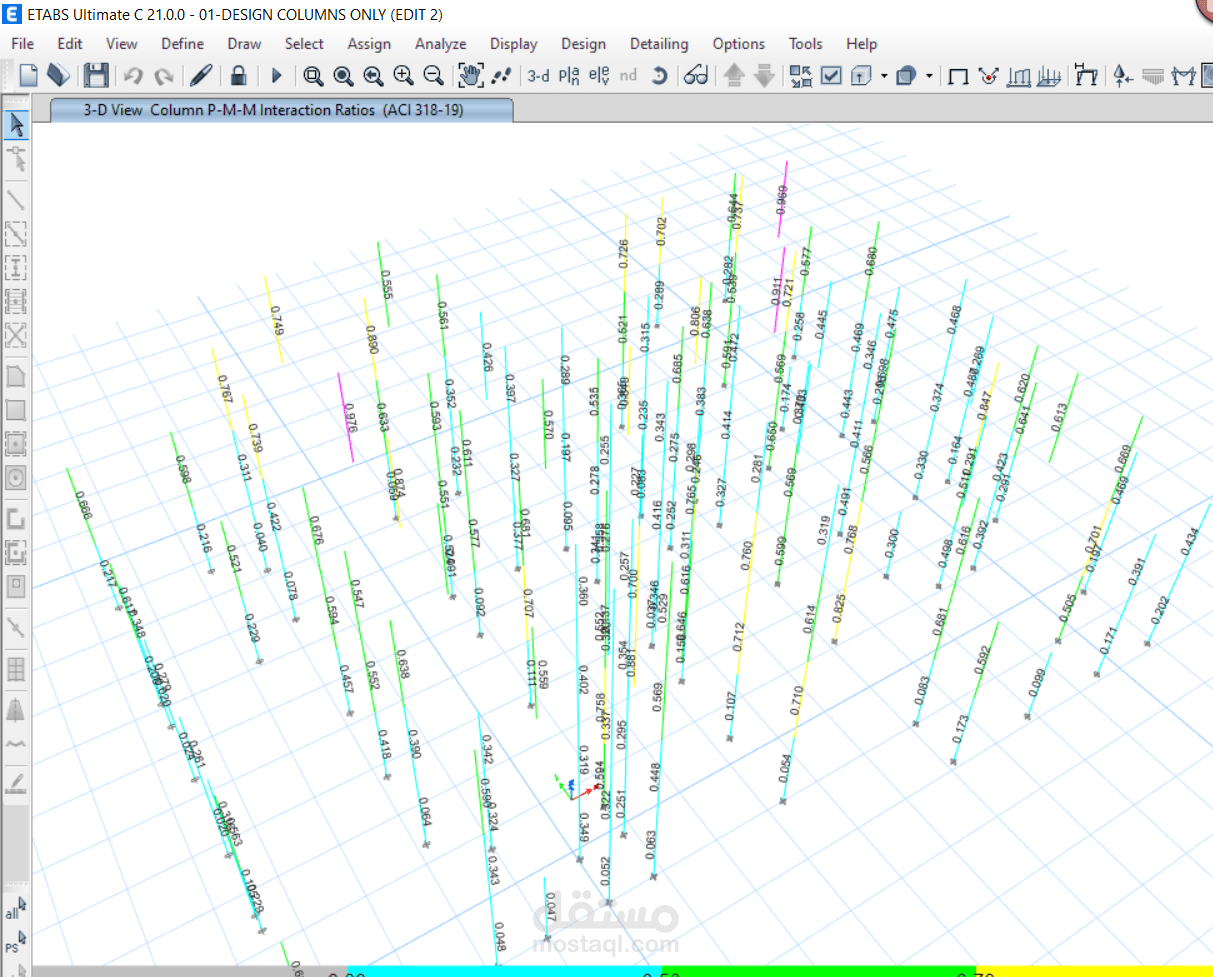Toggle the model Lock padlock icon

[238, 75]
